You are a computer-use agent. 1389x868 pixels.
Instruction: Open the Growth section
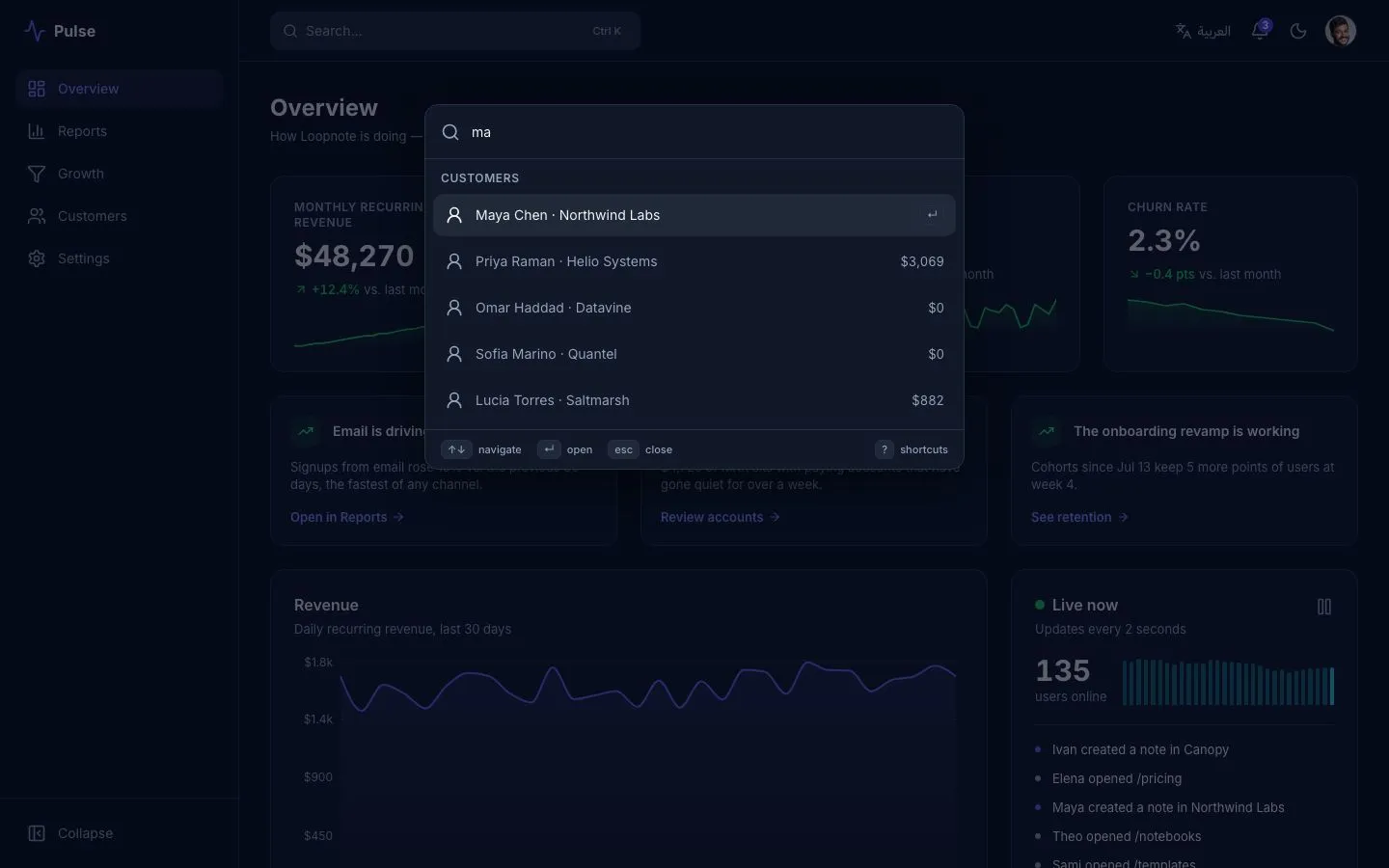pos(120,174)
